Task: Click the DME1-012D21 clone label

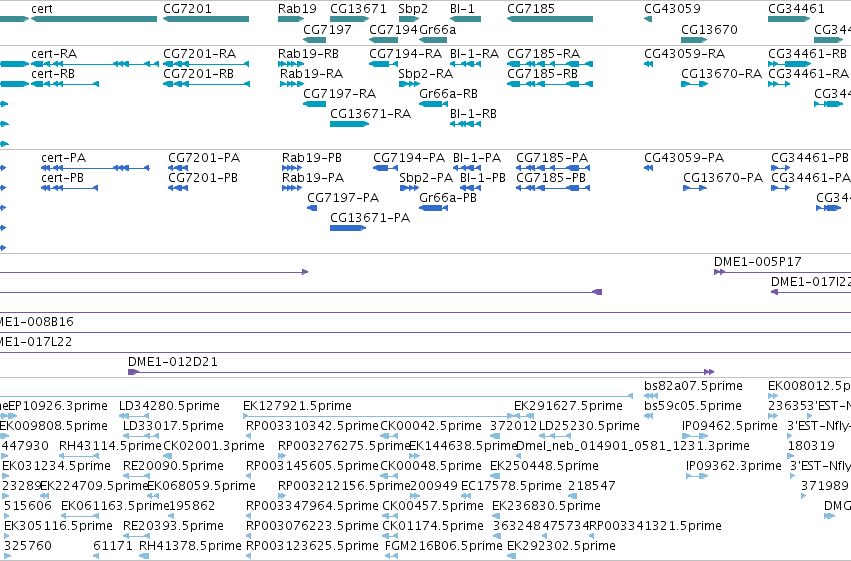Action: pyautogui.click(x=173, y=362)
